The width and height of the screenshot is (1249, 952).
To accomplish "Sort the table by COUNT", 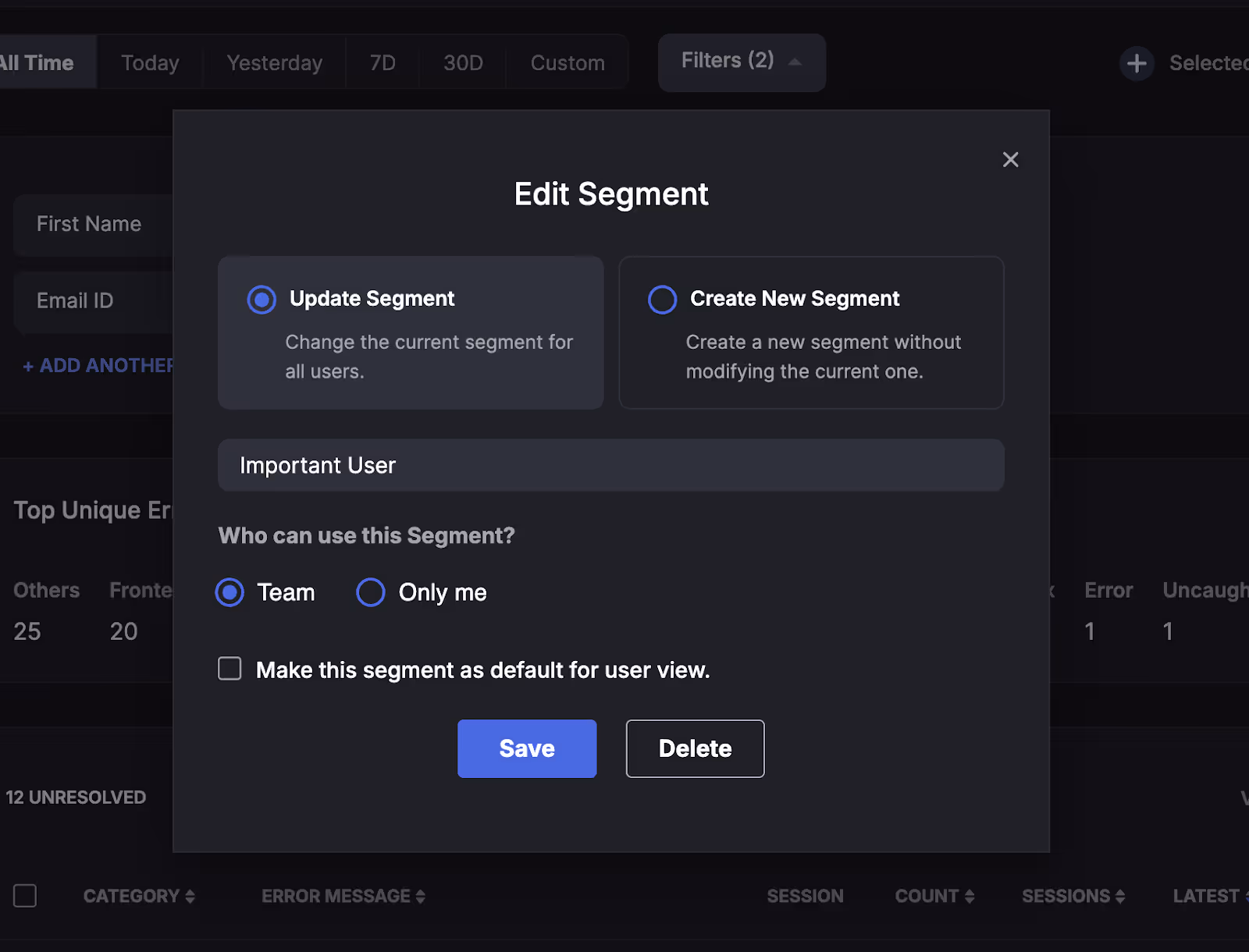I will 934,896.
